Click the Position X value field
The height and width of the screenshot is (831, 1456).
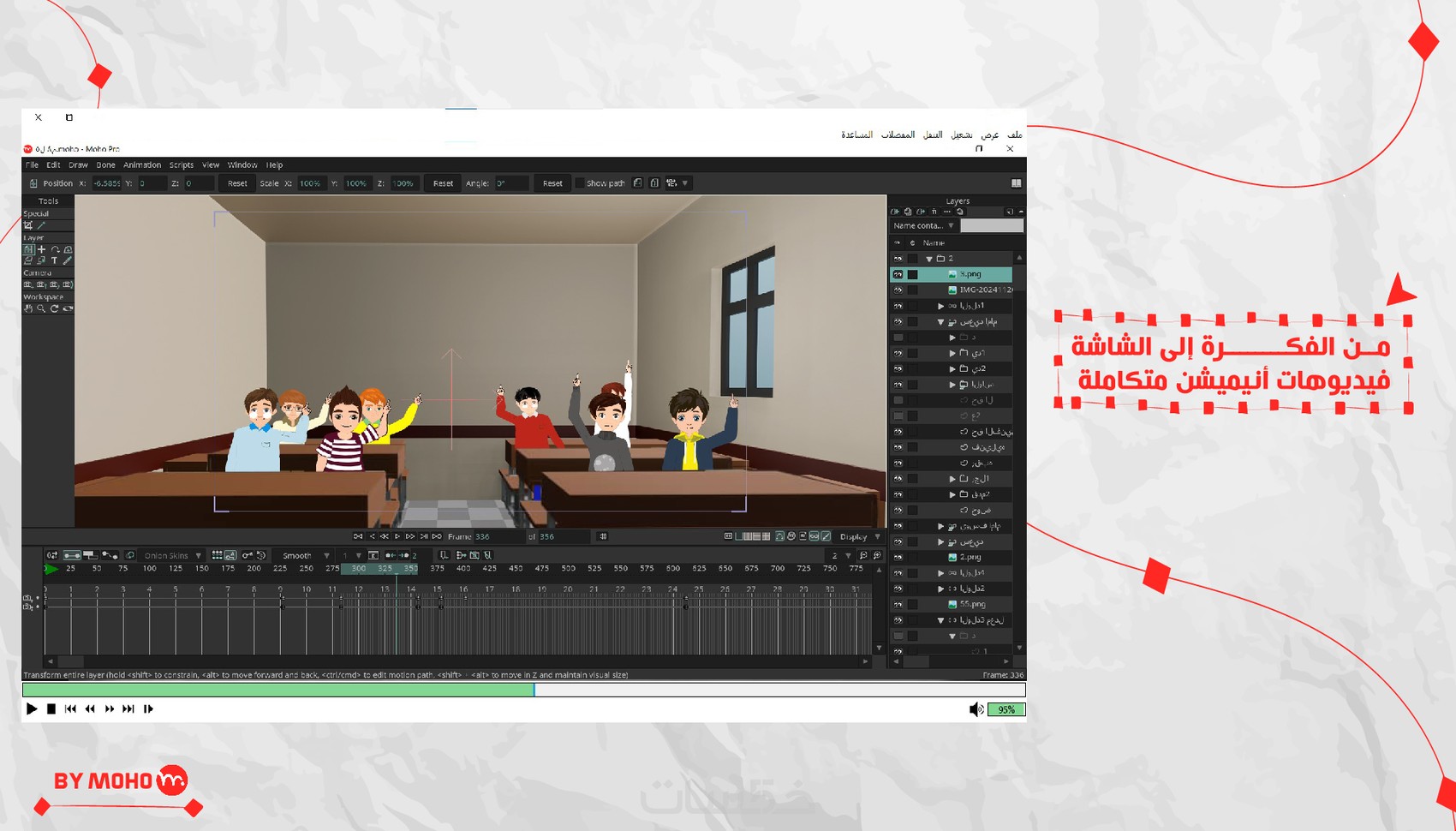tap(106, 183)
